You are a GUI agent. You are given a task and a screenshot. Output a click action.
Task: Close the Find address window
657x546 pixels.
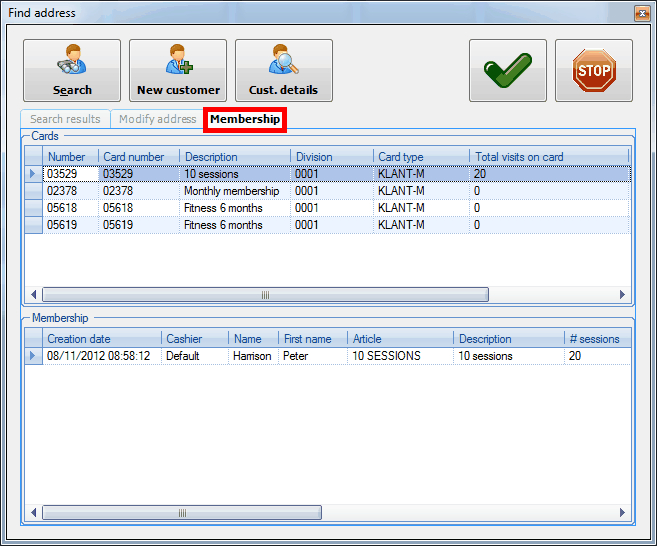(641, 13)
